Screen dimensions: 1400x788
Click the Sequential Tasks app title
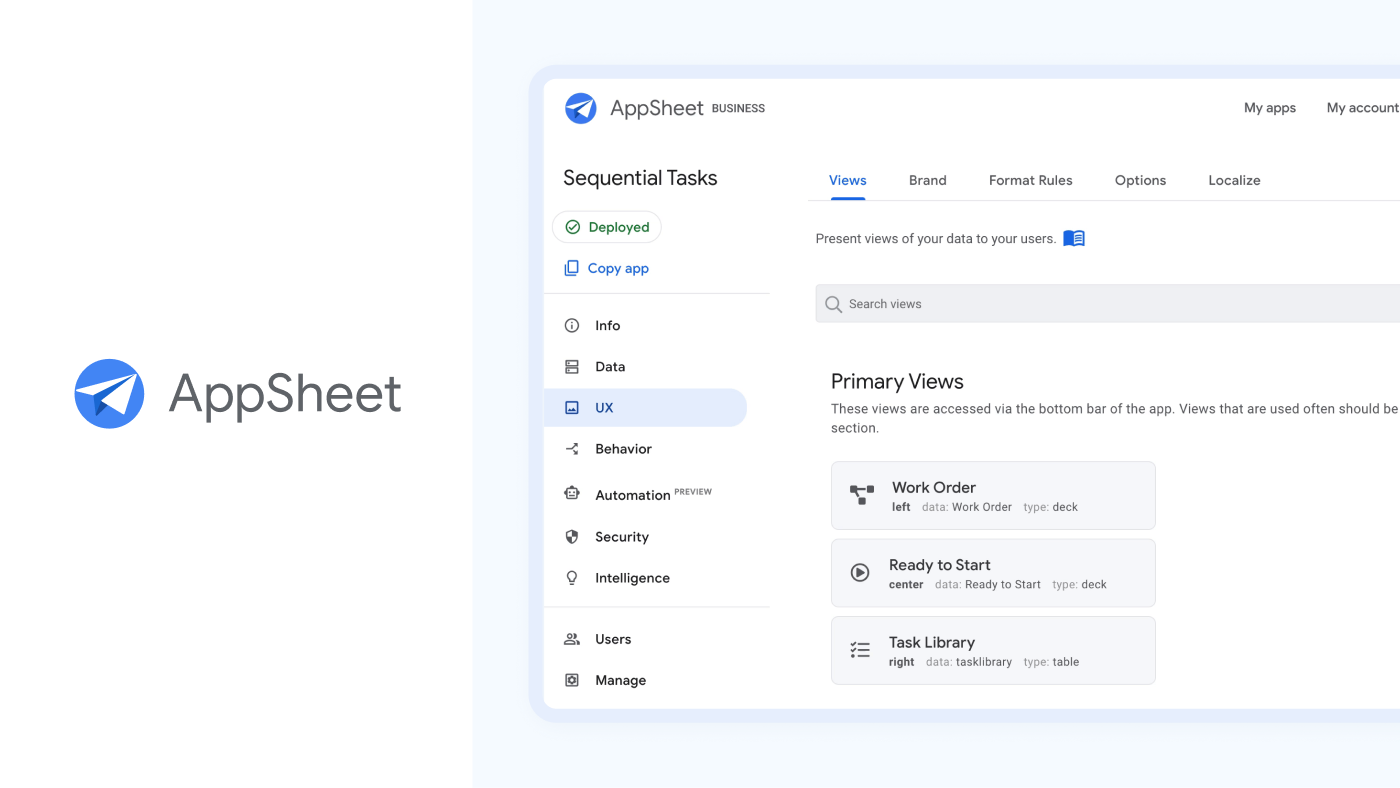coord(640,178)
